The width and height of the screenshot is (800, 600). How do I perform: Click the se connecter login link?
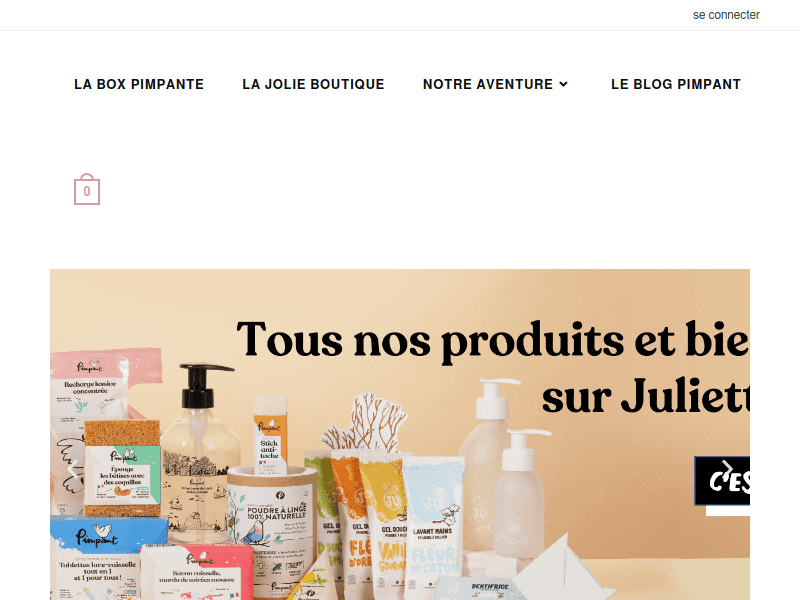(726, 15)
